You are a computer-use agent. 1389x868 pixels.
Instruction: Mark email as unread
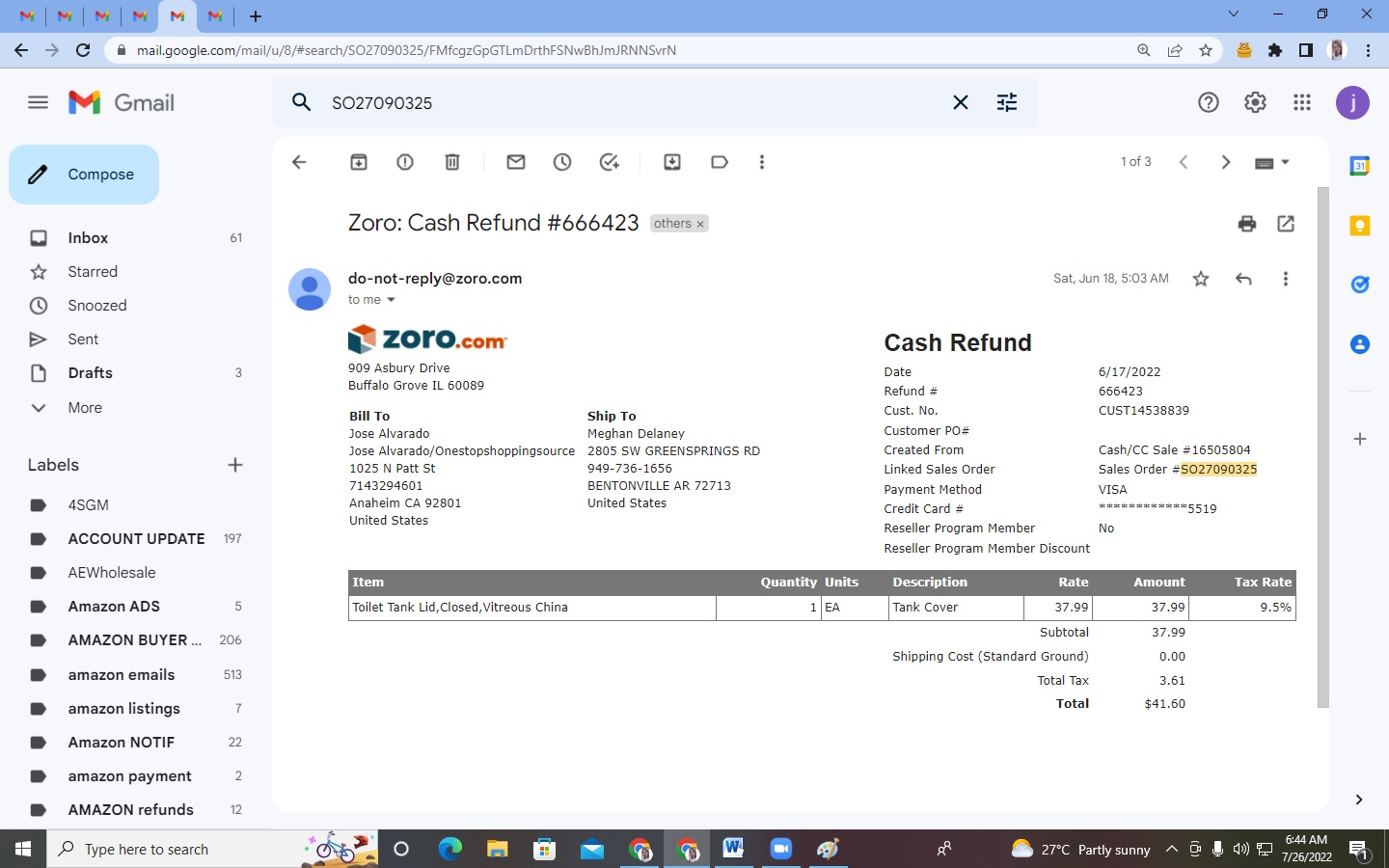point(516,162)
